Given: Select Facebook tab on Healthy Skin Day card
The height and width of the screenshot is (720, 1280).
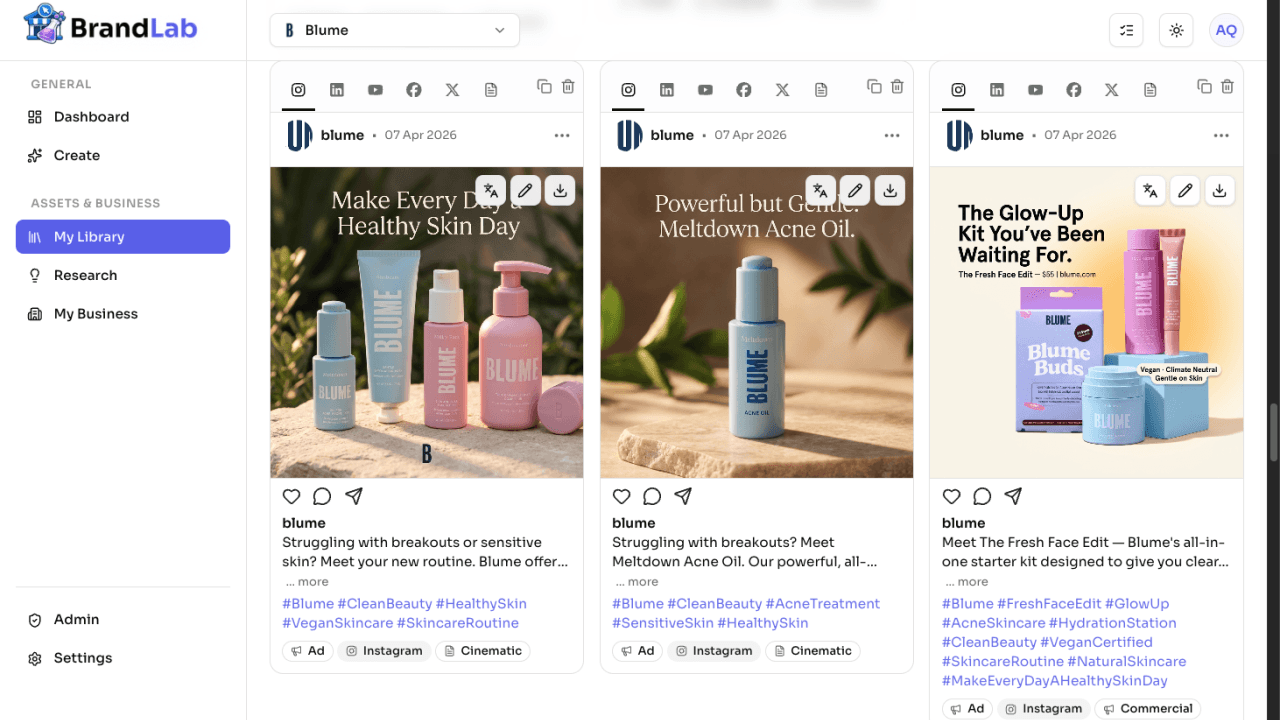Looking at the screenshot, I should coord(414,90).
